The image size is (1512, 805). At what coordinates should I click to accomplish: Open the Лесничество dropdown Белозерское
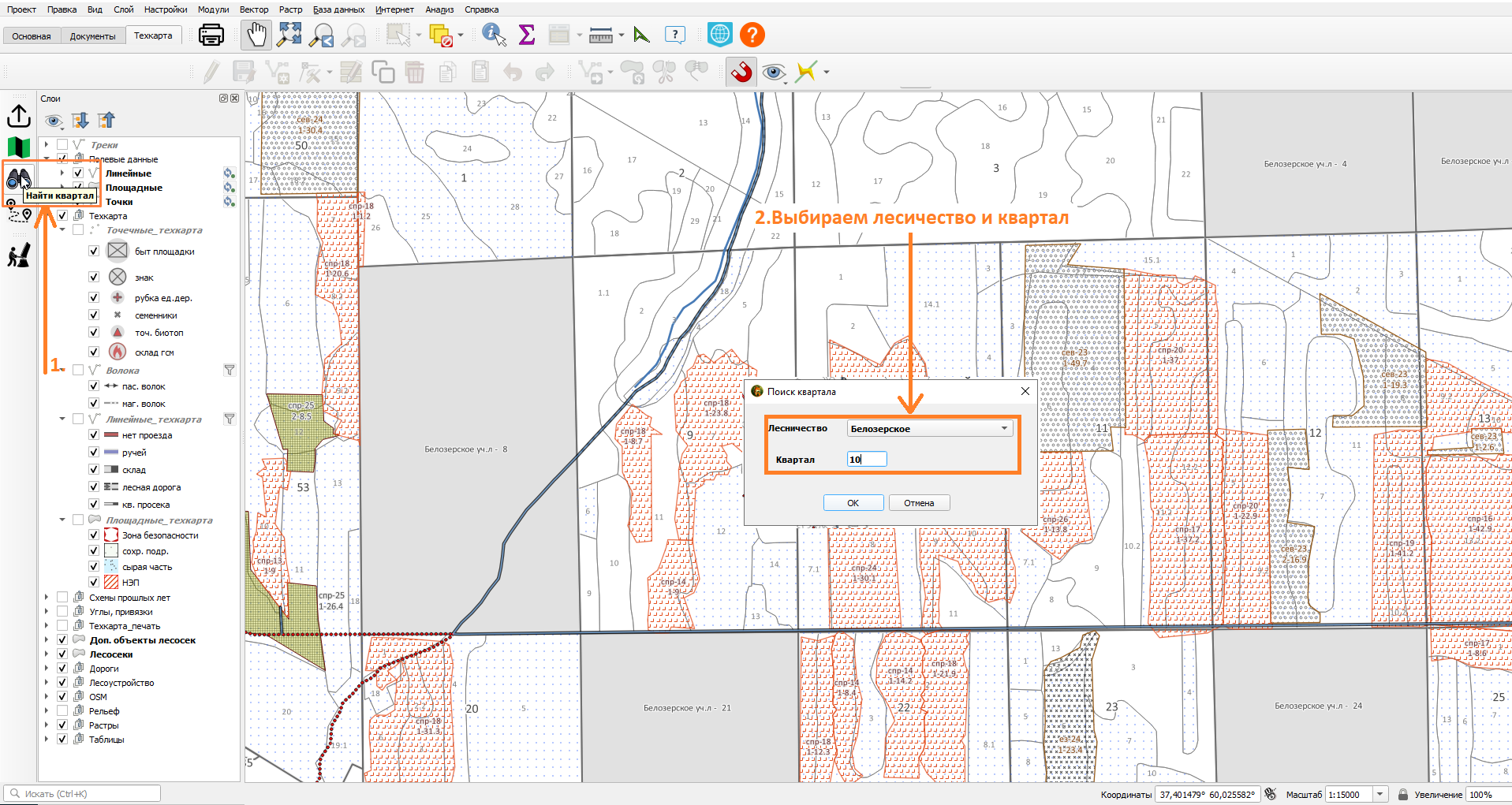930,429
